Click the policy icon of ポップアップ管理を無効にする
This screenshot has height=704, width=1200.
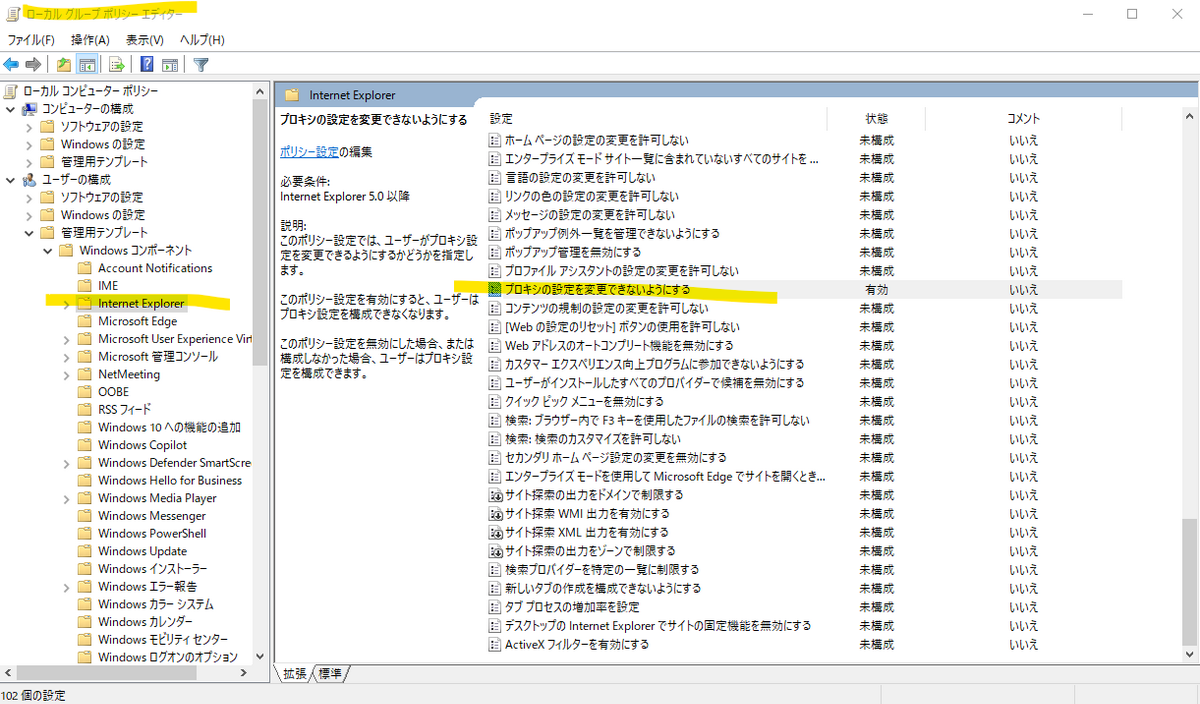click(x=495, y=252)
